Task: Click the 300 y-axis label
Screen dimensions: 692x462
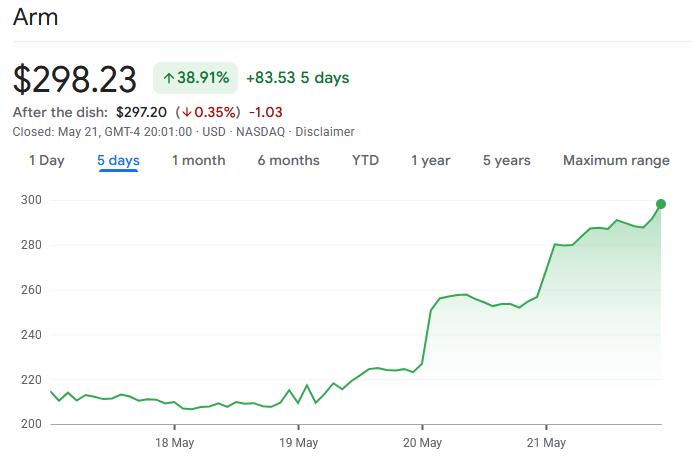Action: pyautogui.click(x=31, y=200)
